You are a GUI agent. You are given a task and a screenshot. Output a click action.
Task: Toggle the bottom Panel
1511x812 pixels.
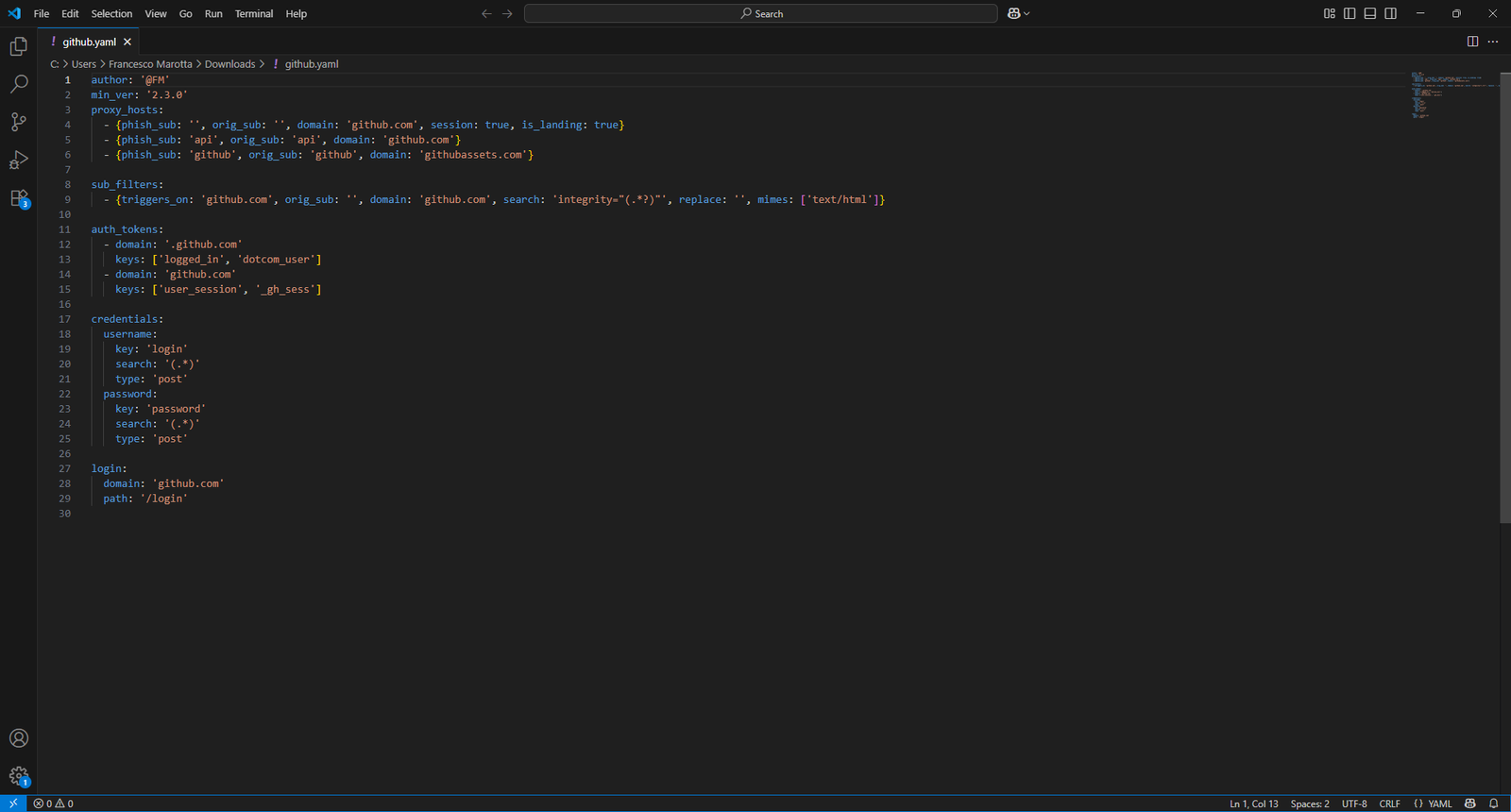(1370, 13)
